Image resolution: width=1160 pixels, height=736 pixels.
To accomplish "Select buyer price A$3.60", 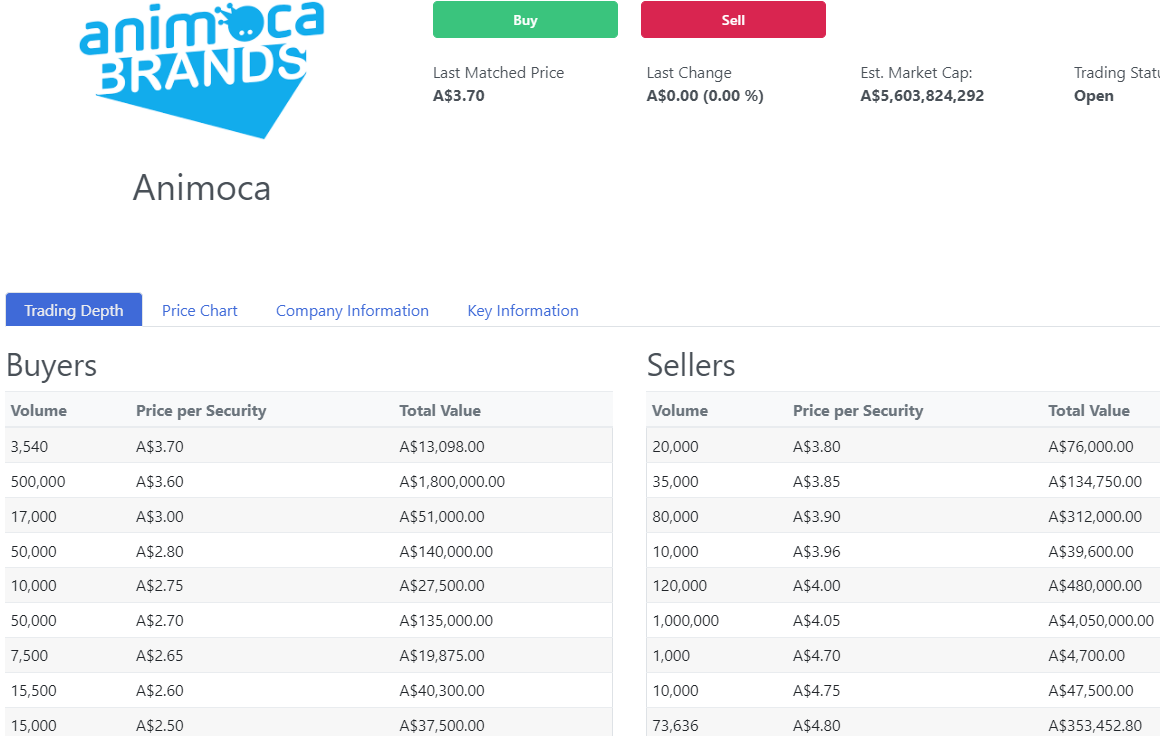I will pos(160,482).
